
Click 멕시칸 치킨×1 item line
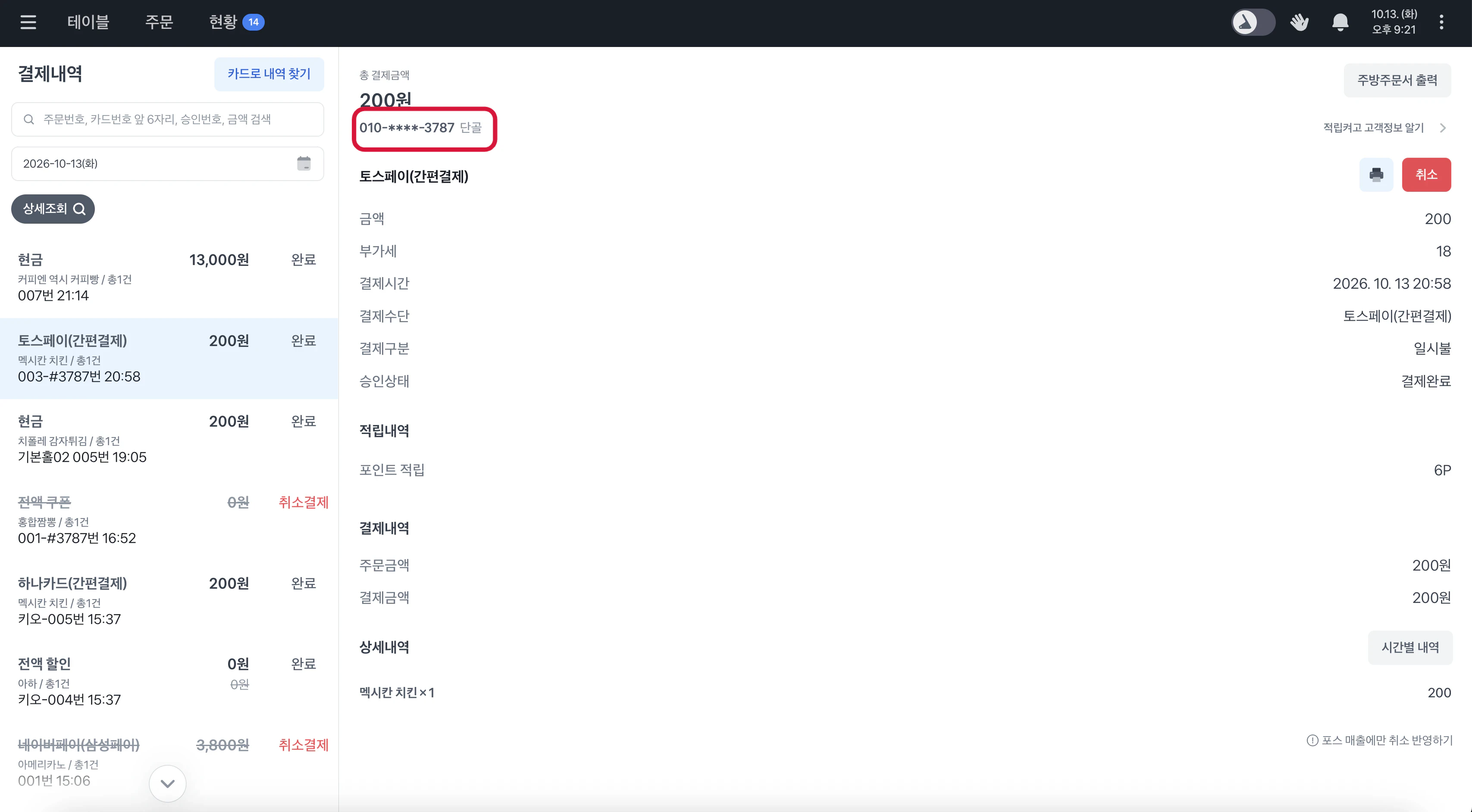click(x=397, y=693)
